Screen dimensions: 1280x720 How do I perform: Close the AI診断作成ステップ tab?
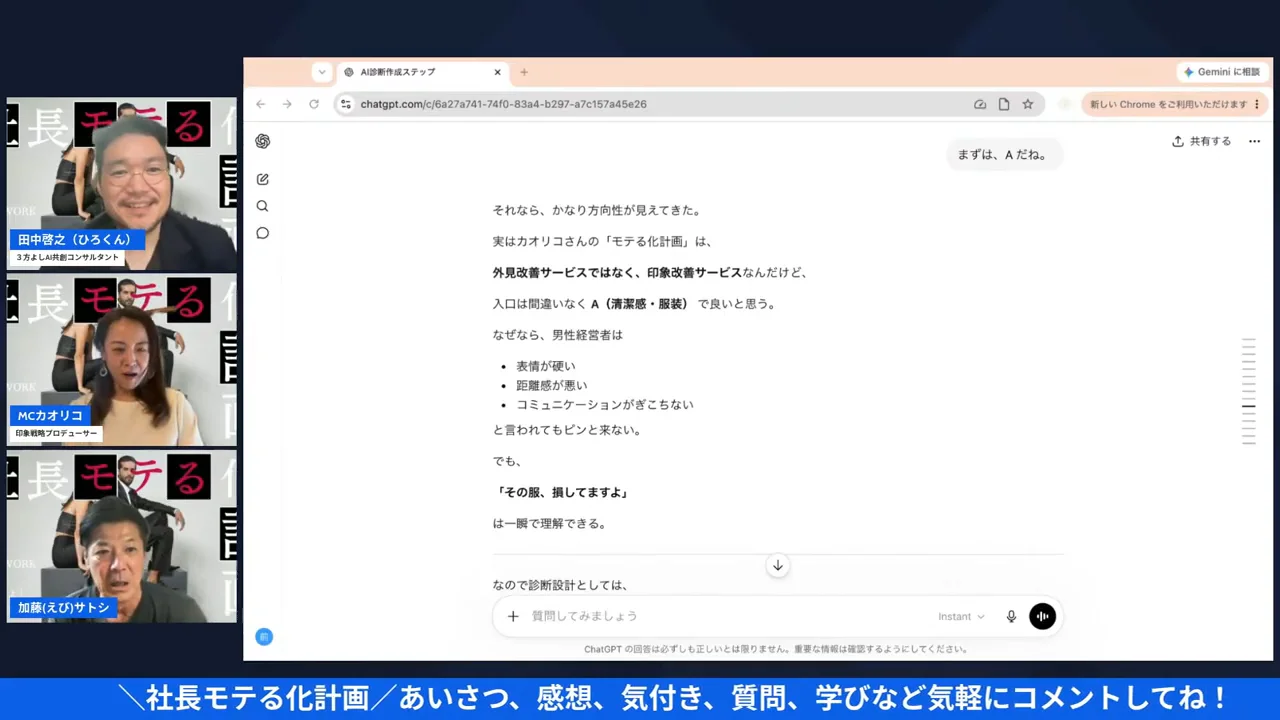click(497, 72)
